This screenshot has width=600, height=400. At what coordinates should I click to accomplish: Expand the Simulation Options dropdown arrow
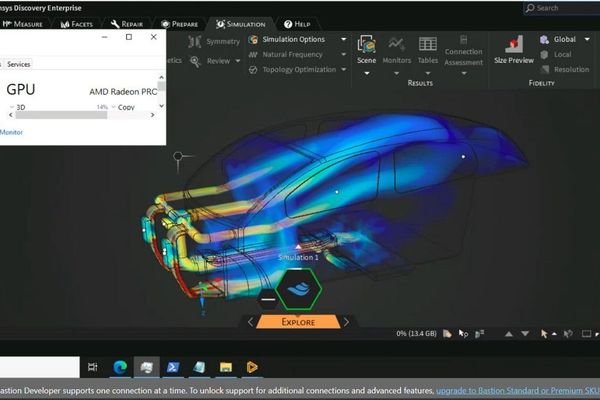tap(344, 39)
